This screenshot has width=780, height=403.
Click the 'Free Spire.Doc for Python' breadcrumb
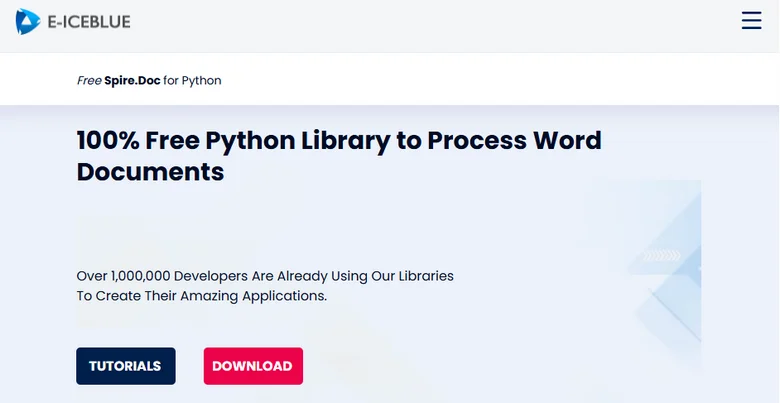tap(149, 81)
